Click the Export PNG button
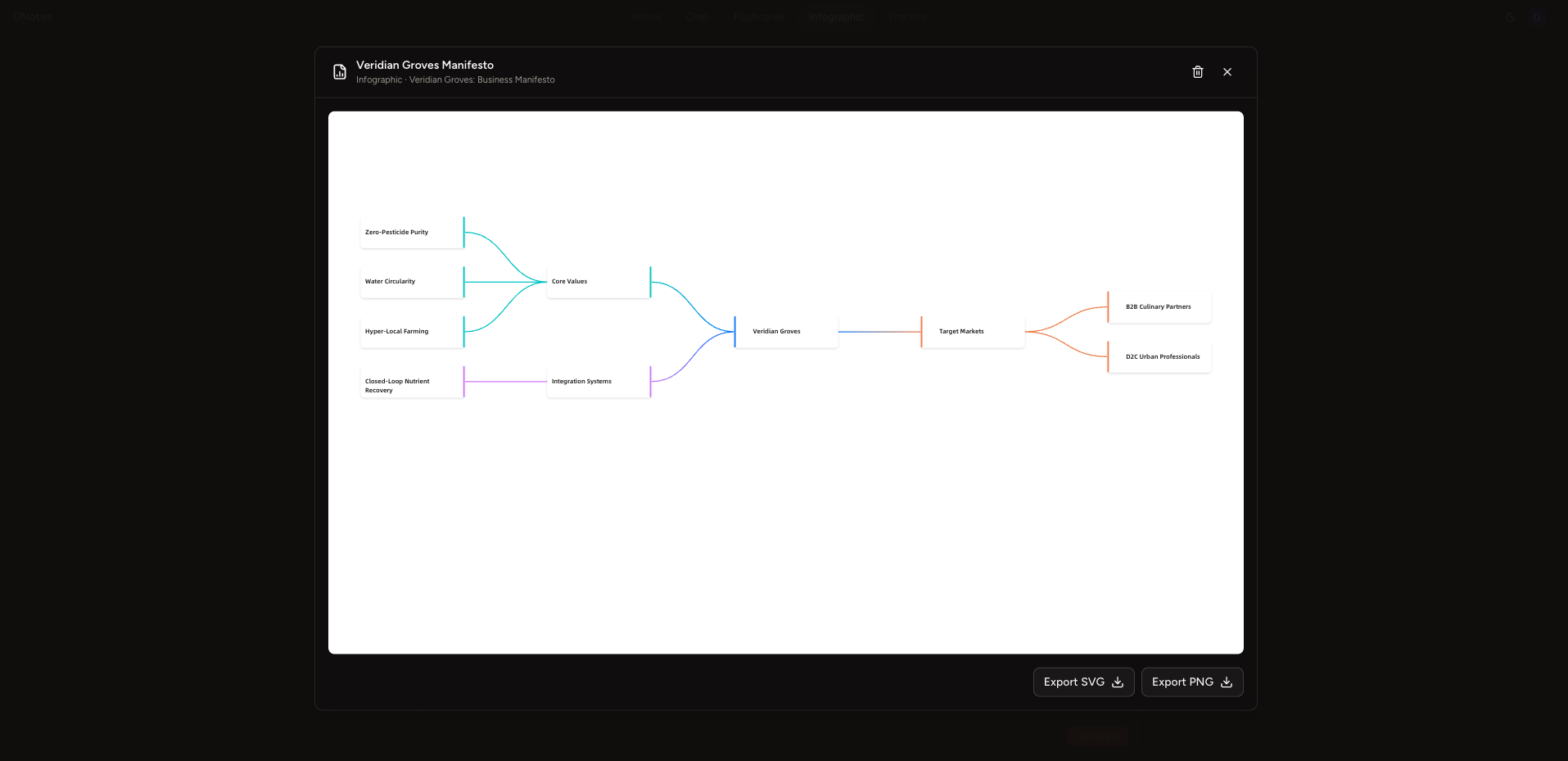Image resolution: width=1568 pixels, height=761 pixels. point(1191,682)
